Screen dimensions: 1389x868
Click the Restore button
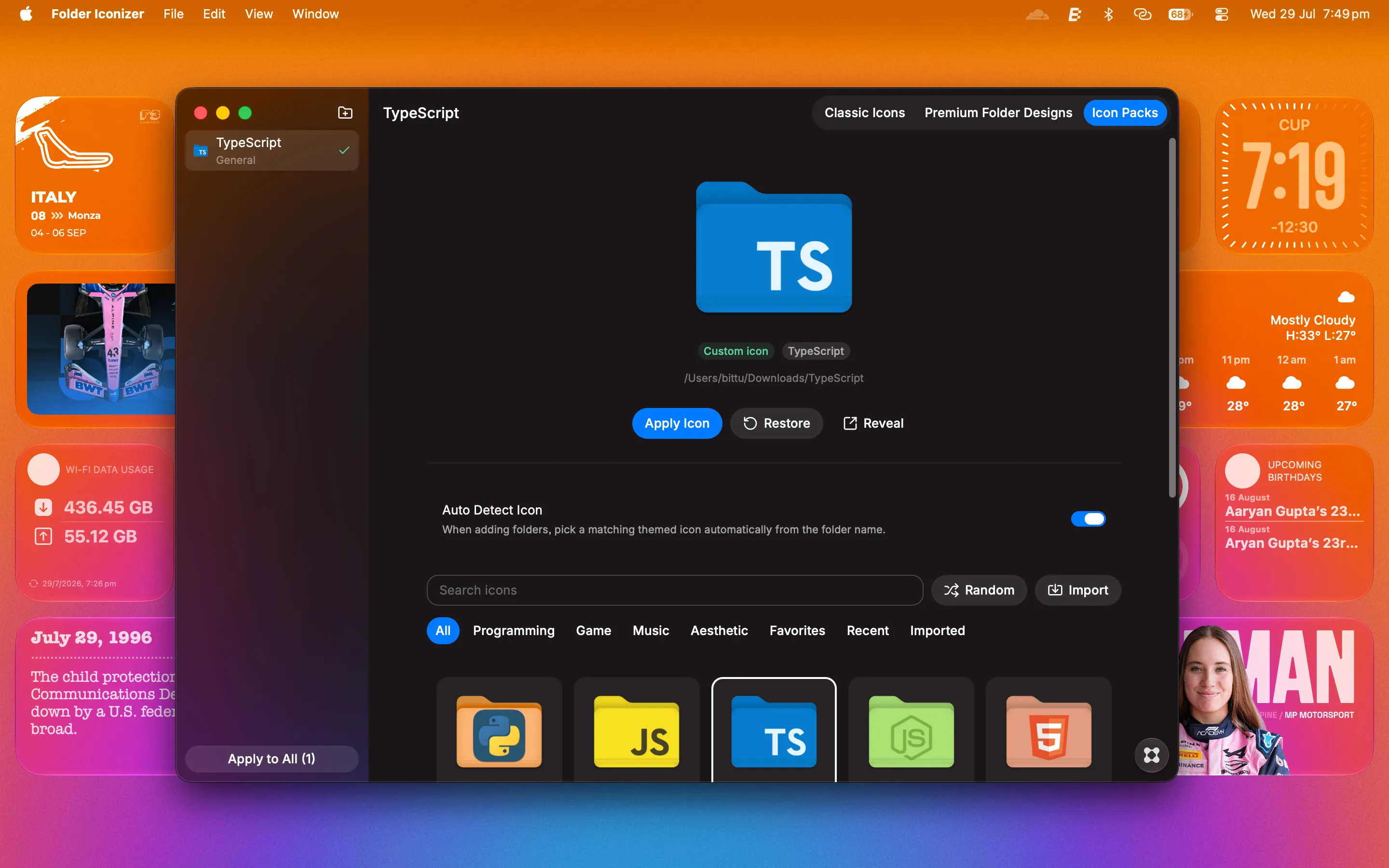point(776,423)
